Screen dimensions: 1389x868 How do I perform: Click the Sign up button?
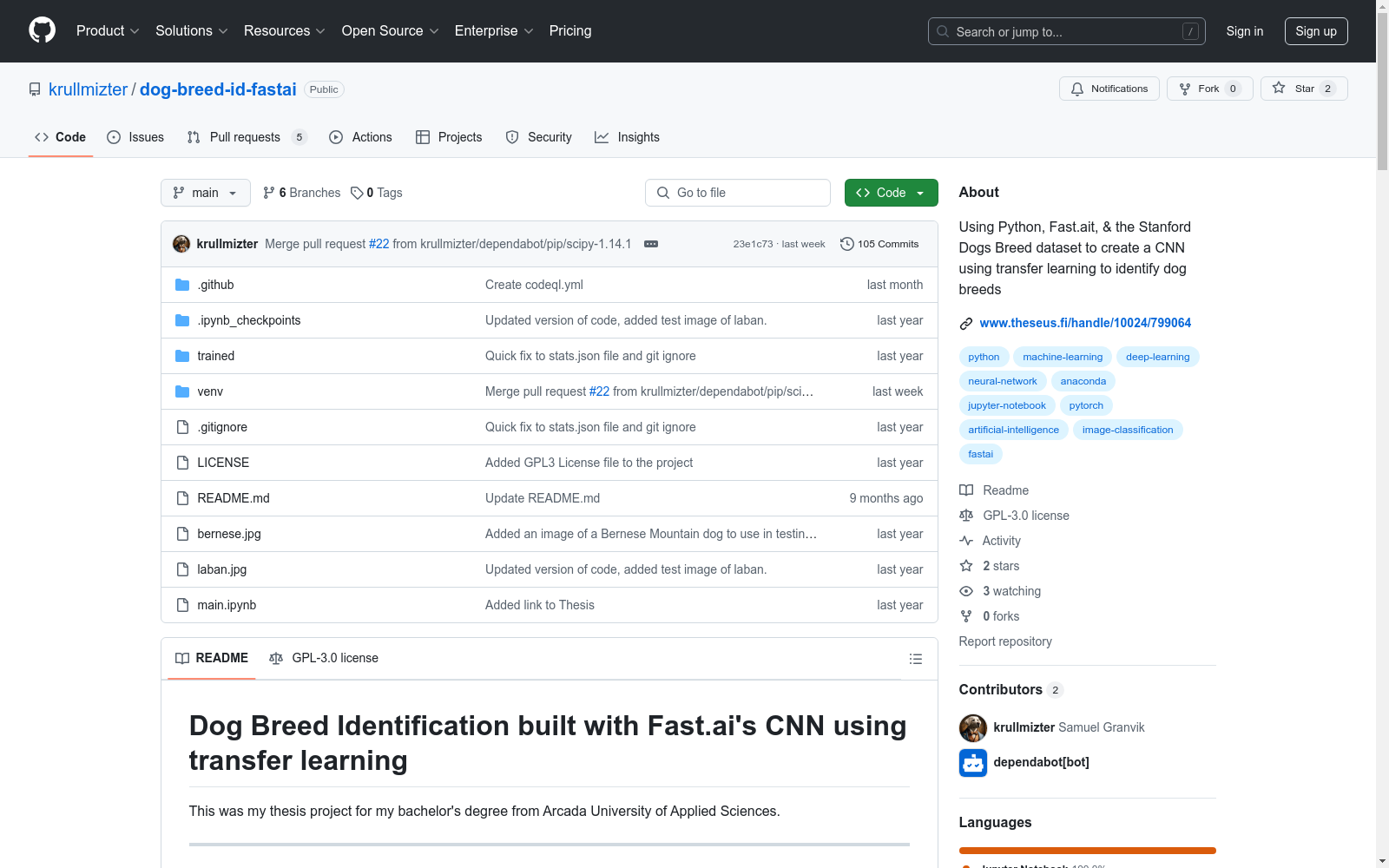1316,31
